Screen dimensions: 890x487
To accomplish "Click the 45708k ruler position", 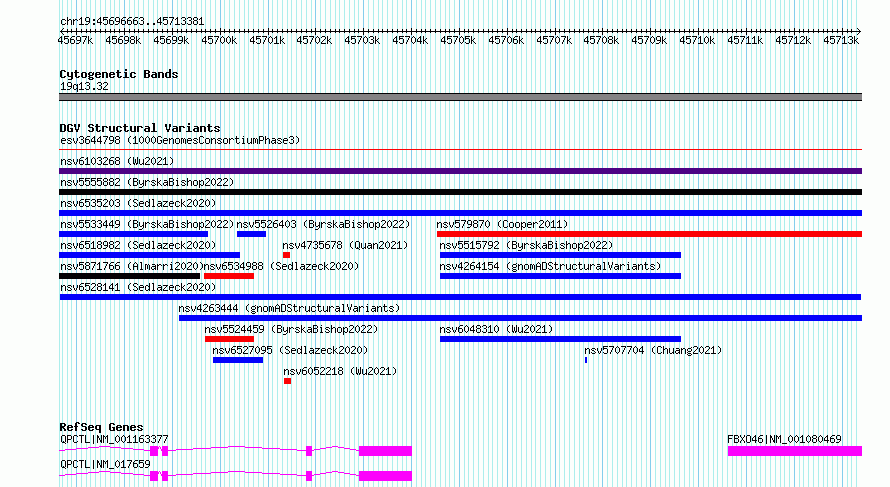I will (x=601, y=40).
